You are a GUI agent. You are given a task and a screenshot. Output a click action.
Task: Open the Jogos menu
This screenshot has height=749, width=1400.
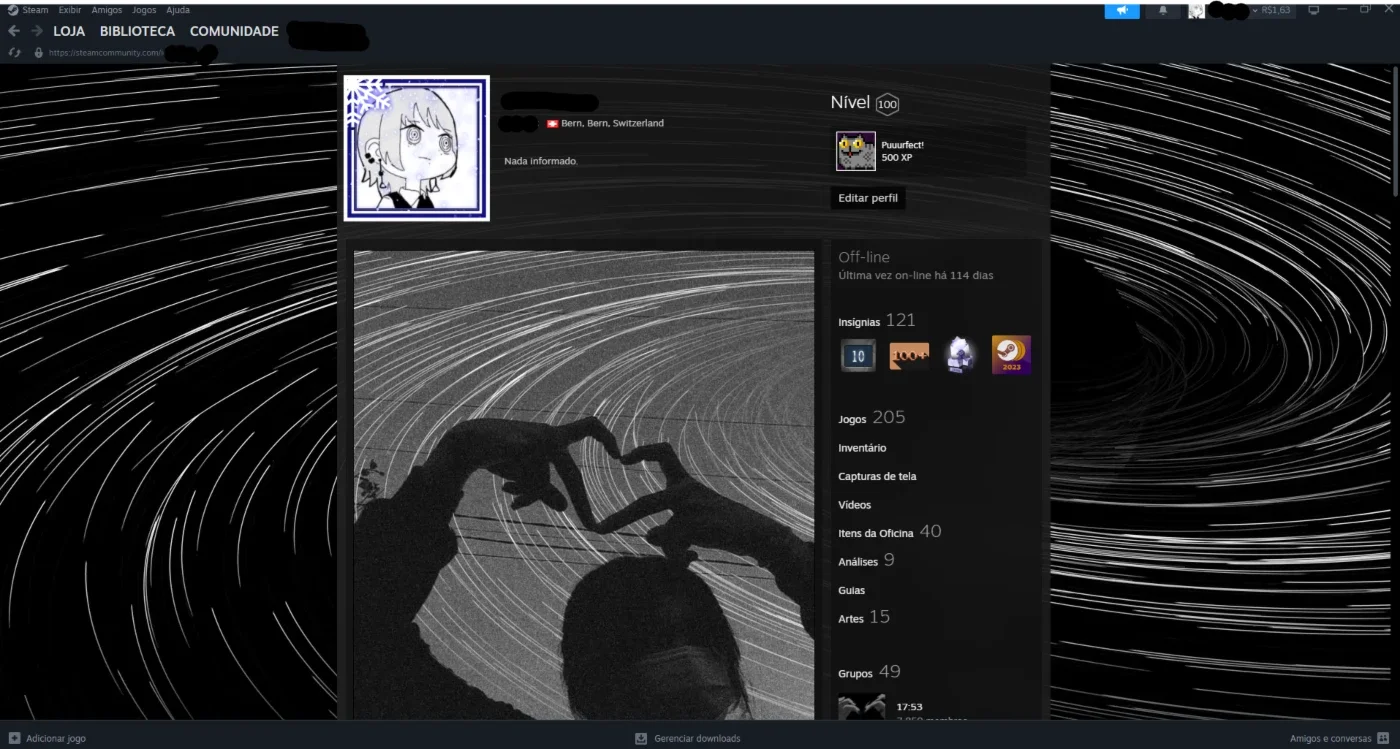(144, 10)
